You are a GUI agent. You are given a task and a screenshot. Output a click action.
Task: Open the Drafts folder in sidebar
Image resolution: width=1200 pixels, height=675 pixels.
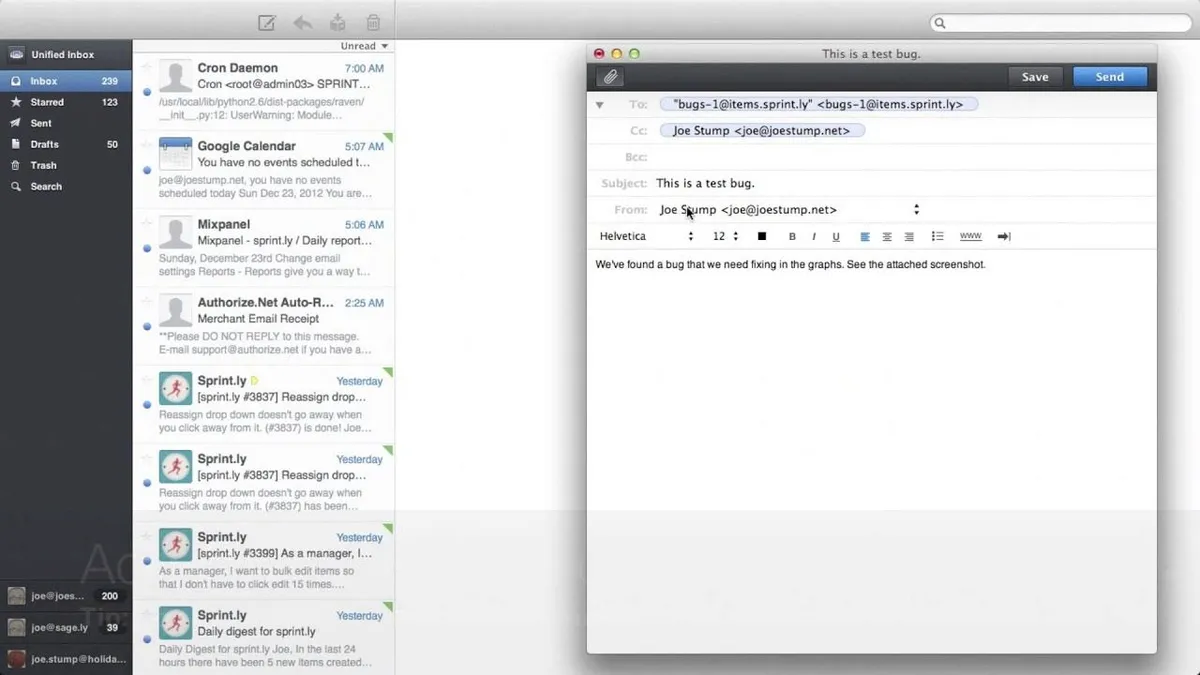tap(66, 144)
